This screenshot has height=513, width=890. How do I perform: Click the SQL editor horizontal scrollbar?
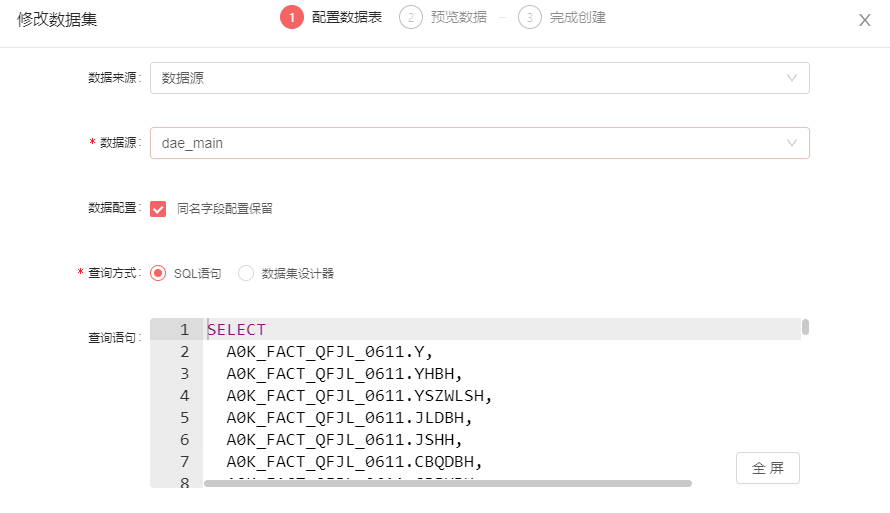[447, 483]
